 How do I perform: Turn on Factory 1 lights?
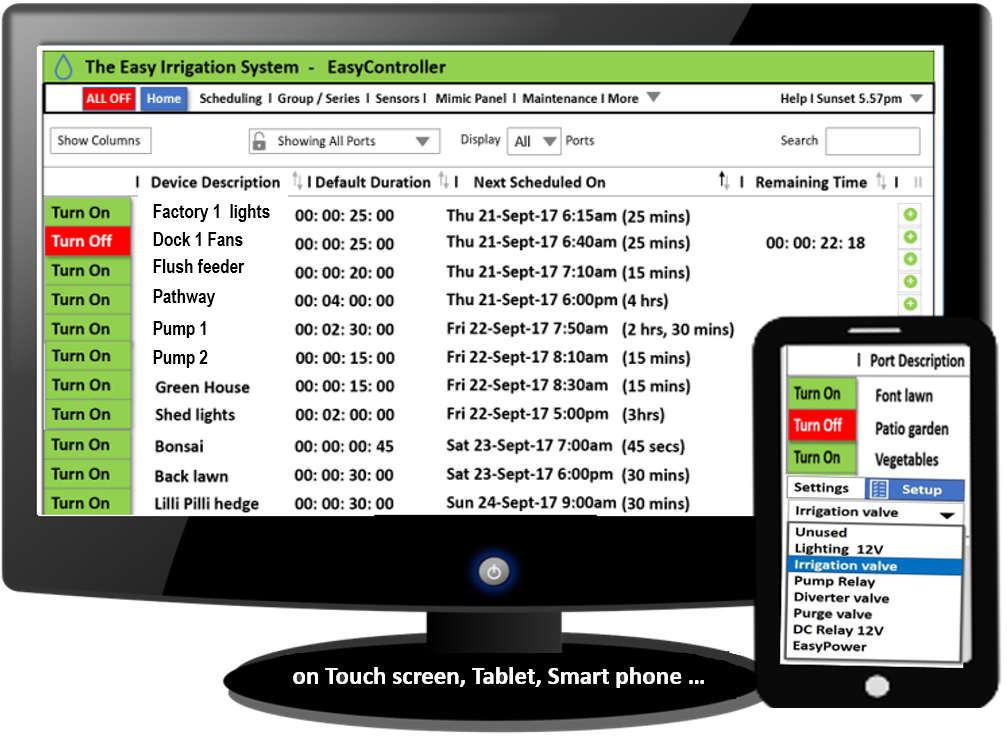click(87, 212)
